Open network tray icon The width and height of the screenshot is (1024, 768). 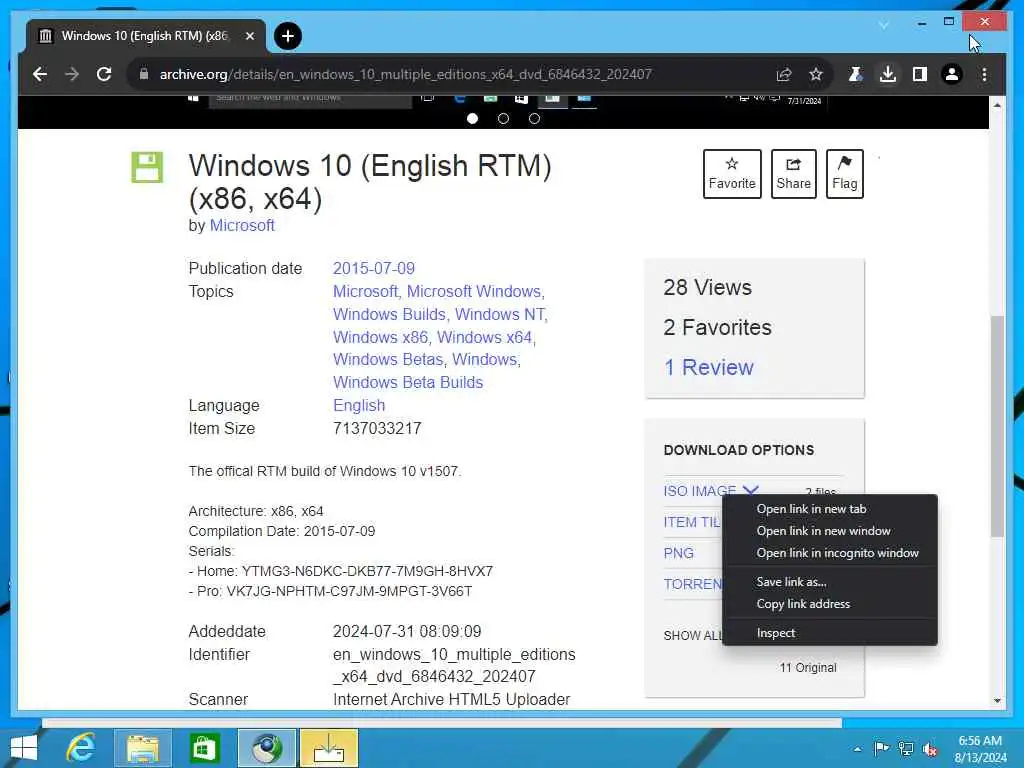pos(906,748)
